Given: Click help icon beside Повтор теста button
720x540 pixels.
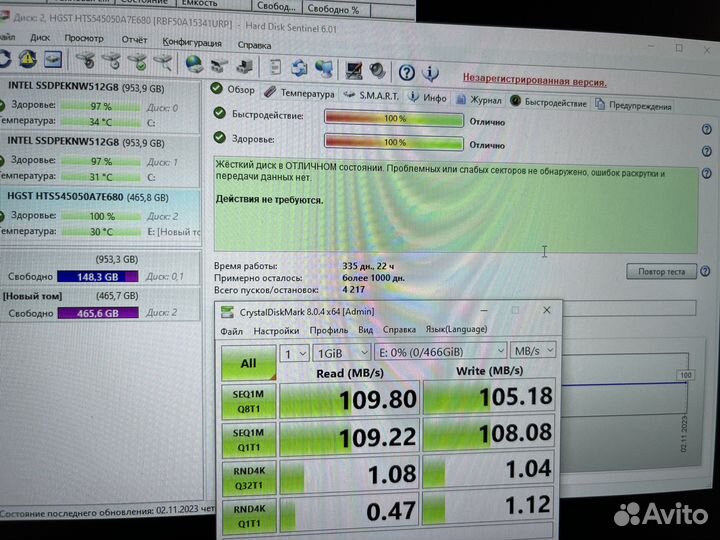Looking at the screenshot, I should click(x=705, y=271).
